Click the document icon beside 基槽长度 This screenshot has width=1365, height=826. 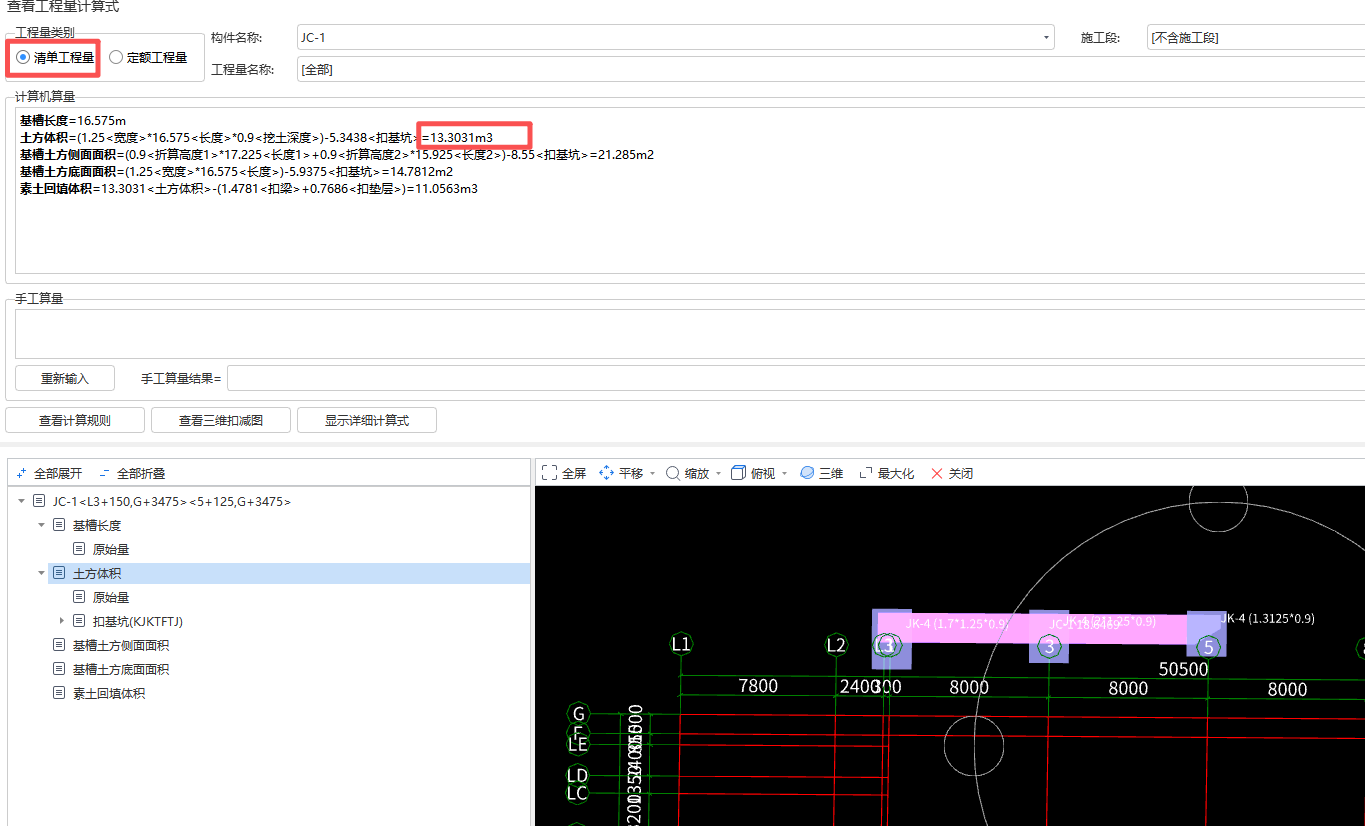pyautogui.click(x=58, y=525)
